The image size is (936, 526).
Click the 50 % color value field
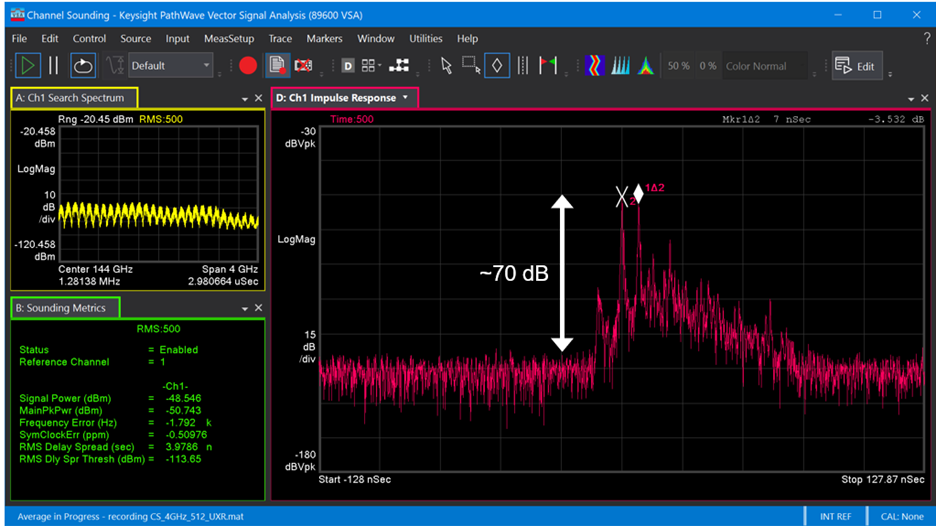678,66
